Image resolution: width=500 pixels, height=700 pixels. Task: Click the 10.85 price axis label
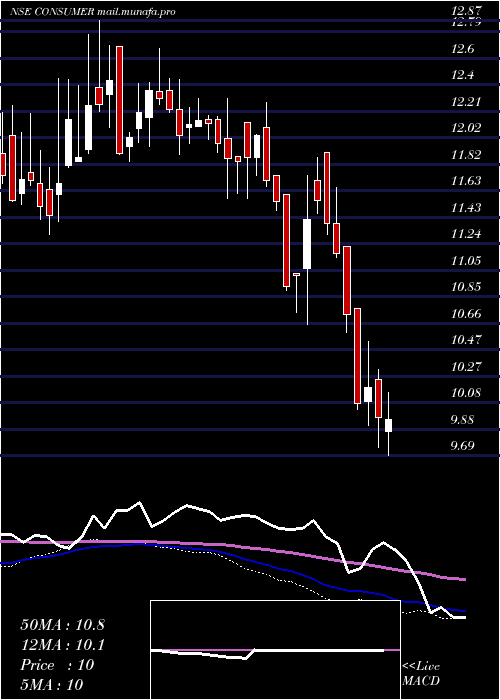click(x=467, y=287)
